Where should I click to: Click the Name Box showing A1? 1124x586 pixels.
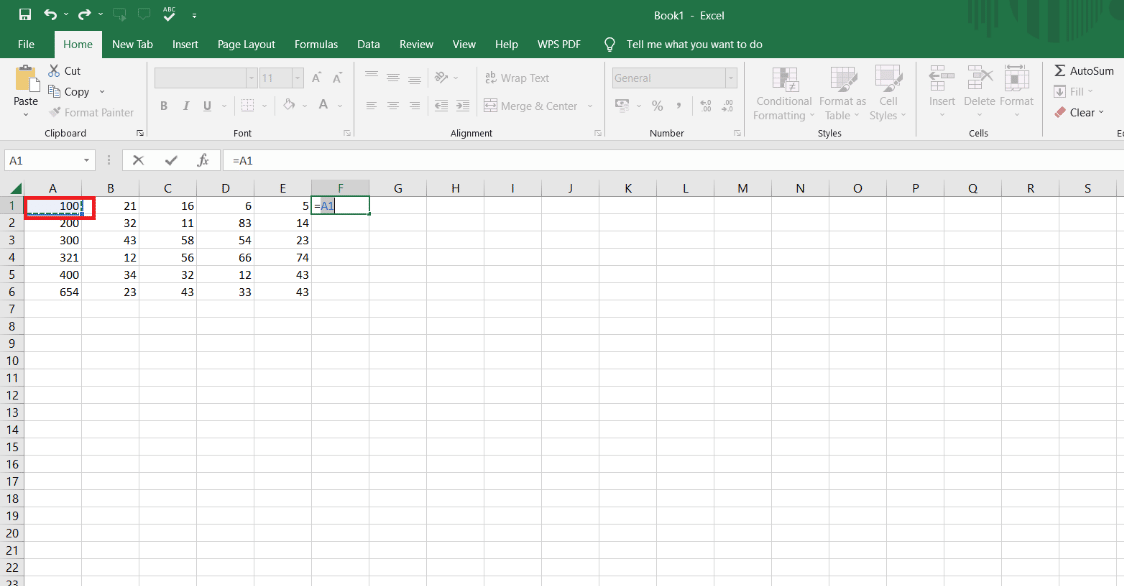(49, 161)
